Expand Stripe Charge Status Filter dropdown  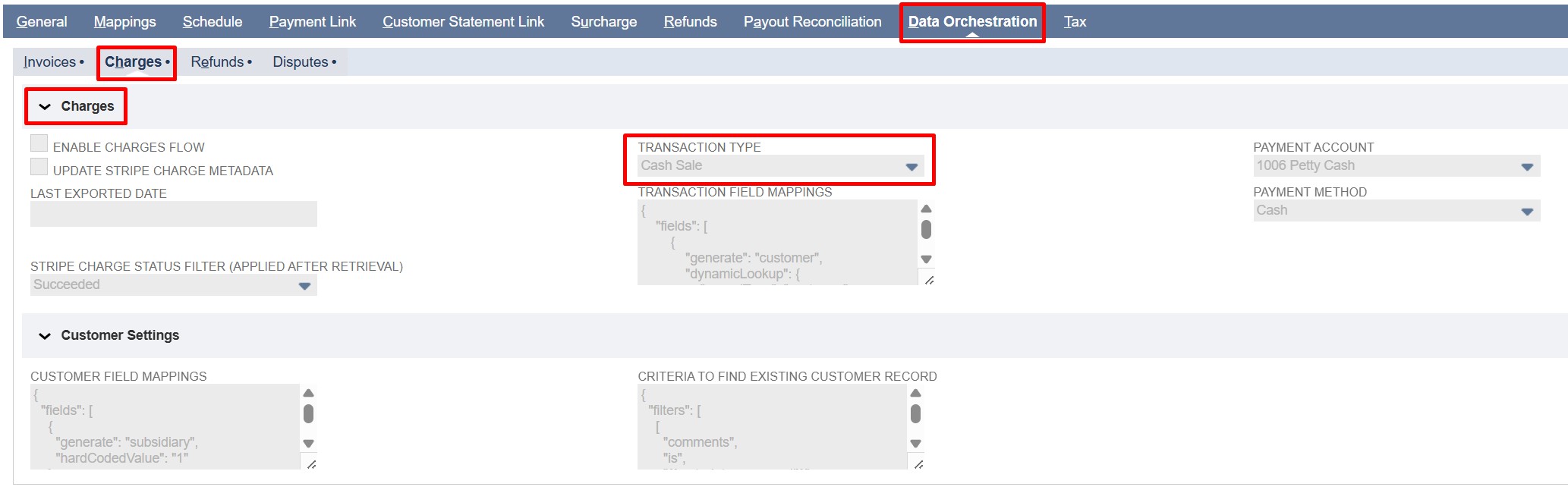coord(173,285)
